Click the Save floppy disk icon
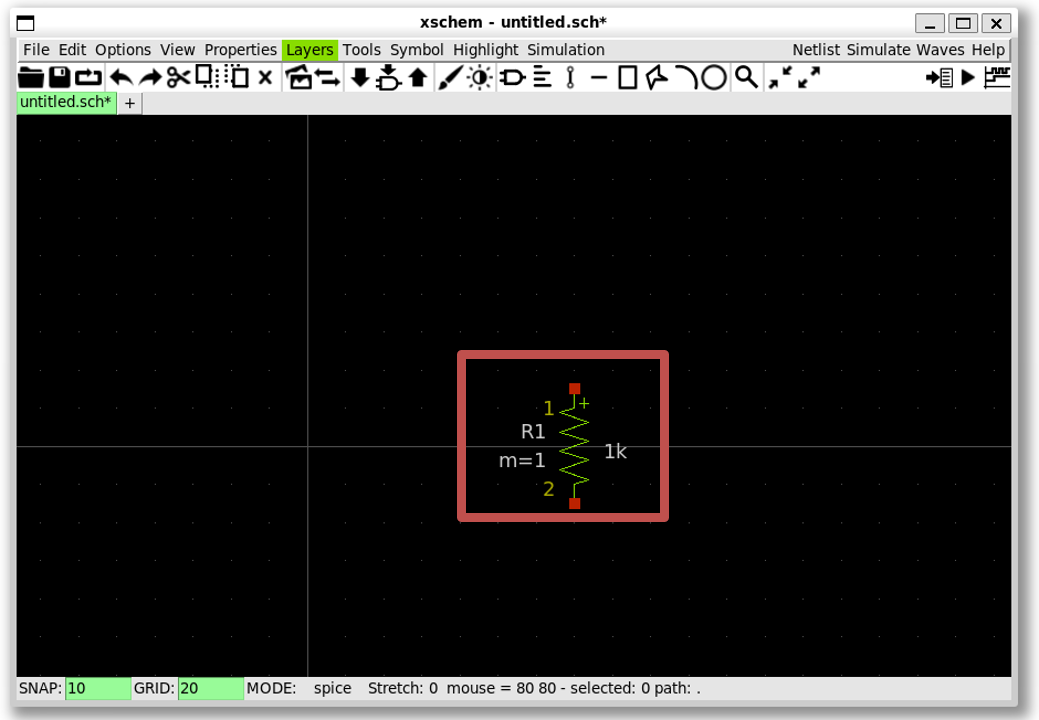The image size is (1039, 720). [60, 77]
